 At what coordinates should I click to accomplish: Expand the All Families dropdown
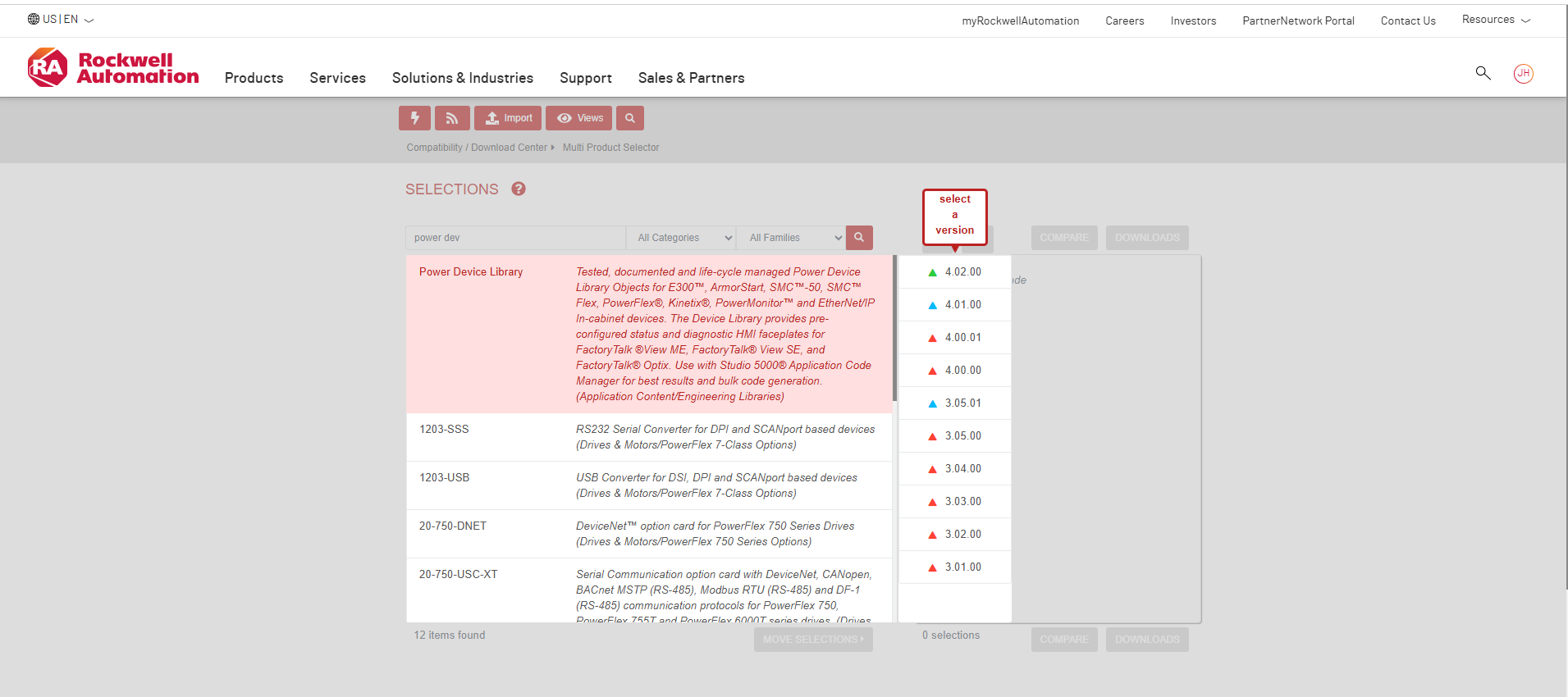coord(792,238)
